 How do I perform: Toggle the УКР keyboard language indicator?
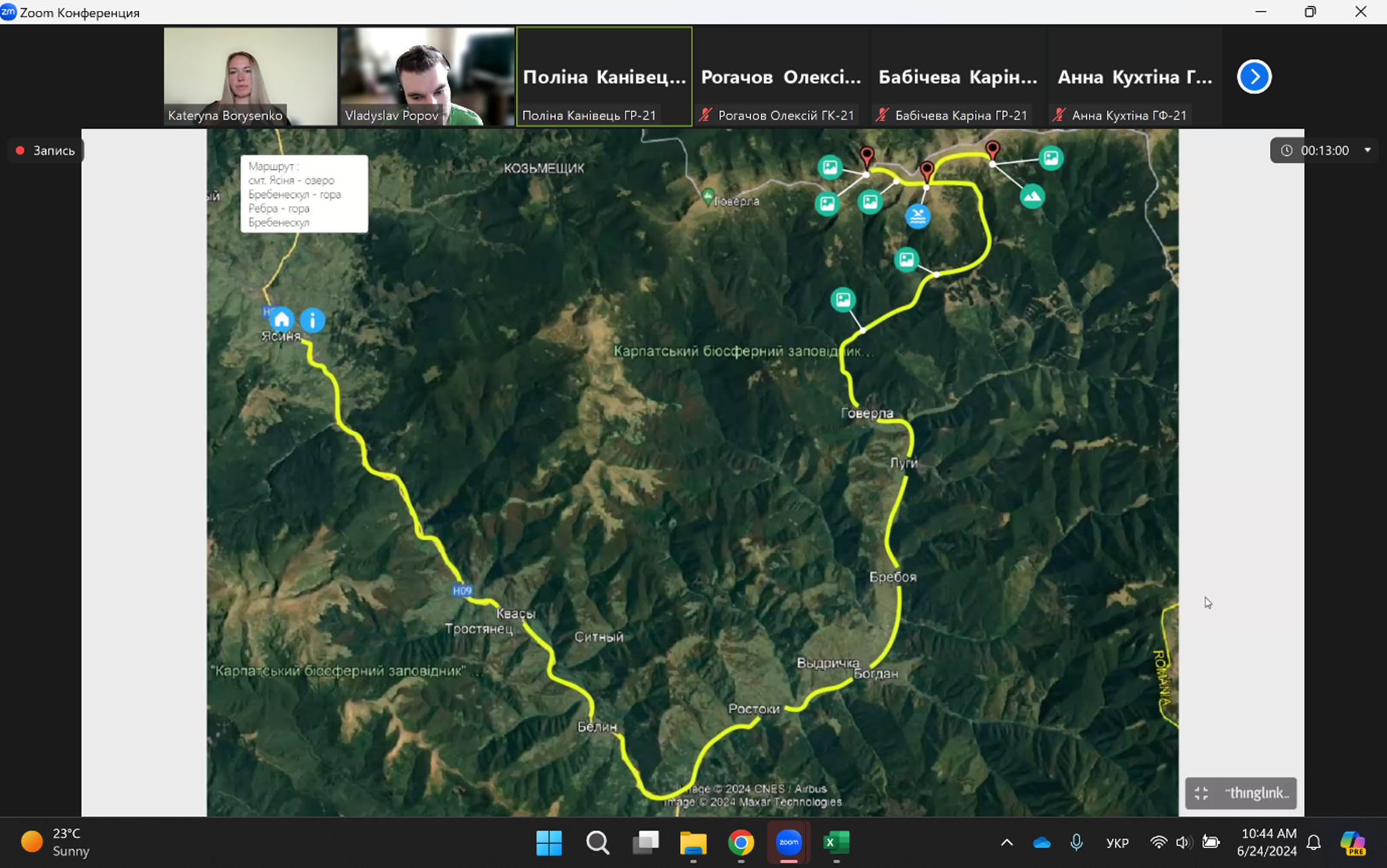pos(1117,843)
